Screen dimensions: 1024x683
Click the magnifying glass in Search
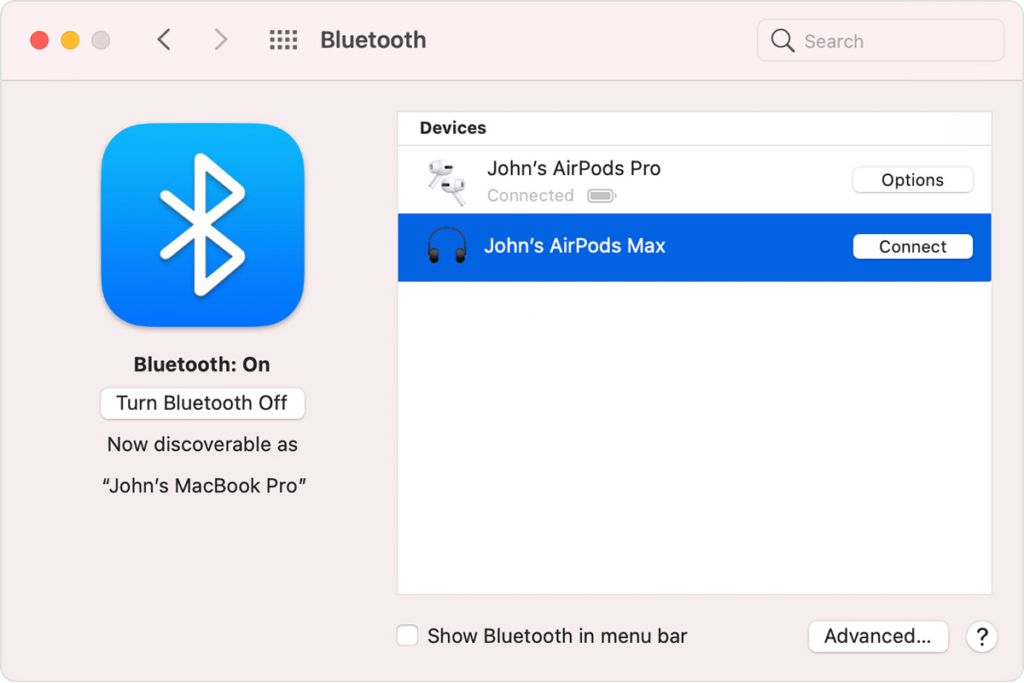783,41
